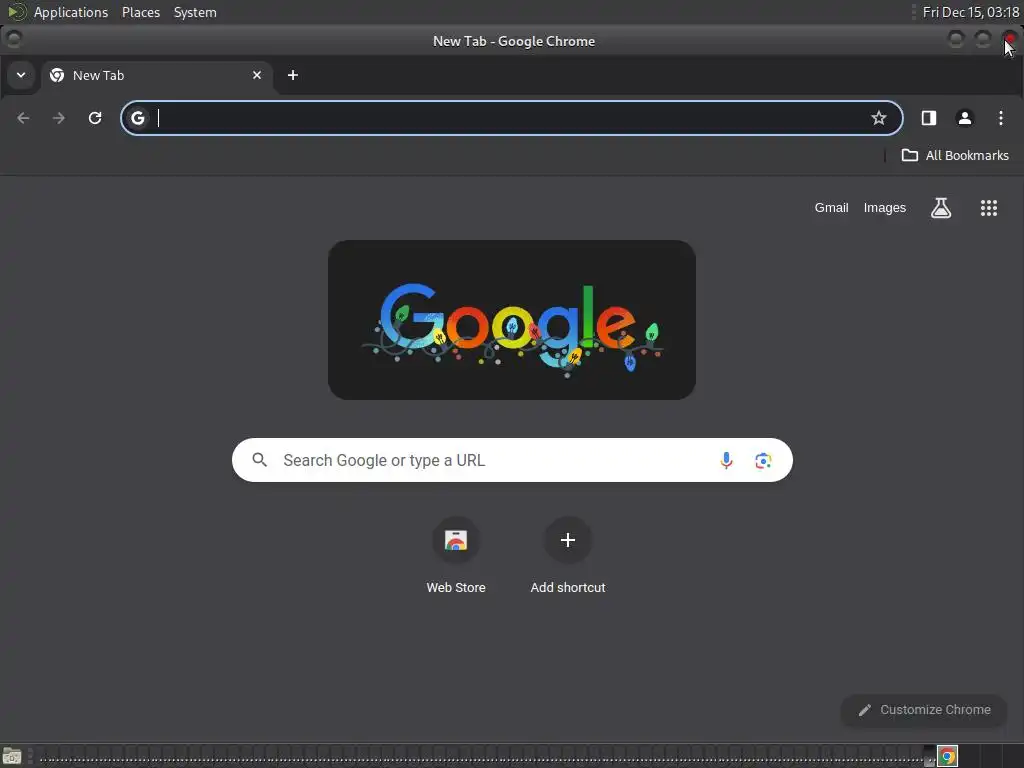Open a new tab with plus button

coord(293,75)
